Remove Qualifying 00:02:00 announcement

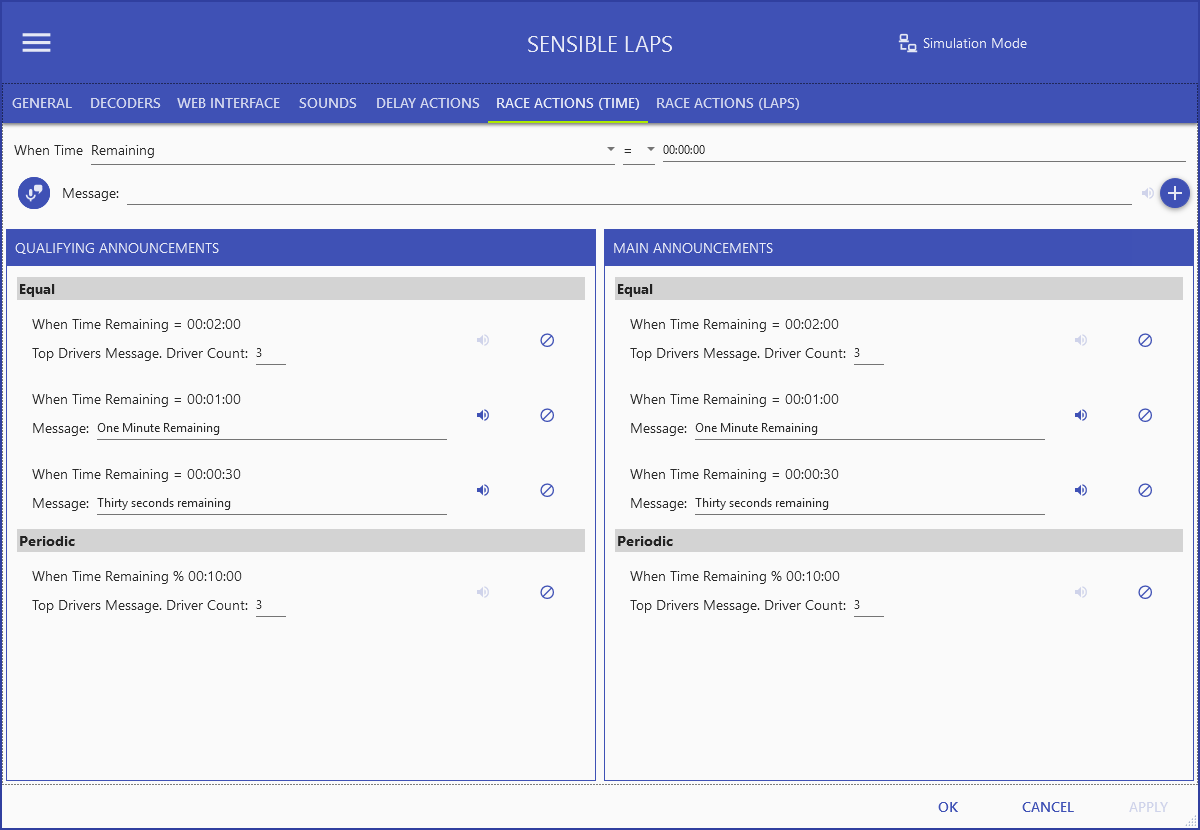point(547,340)
